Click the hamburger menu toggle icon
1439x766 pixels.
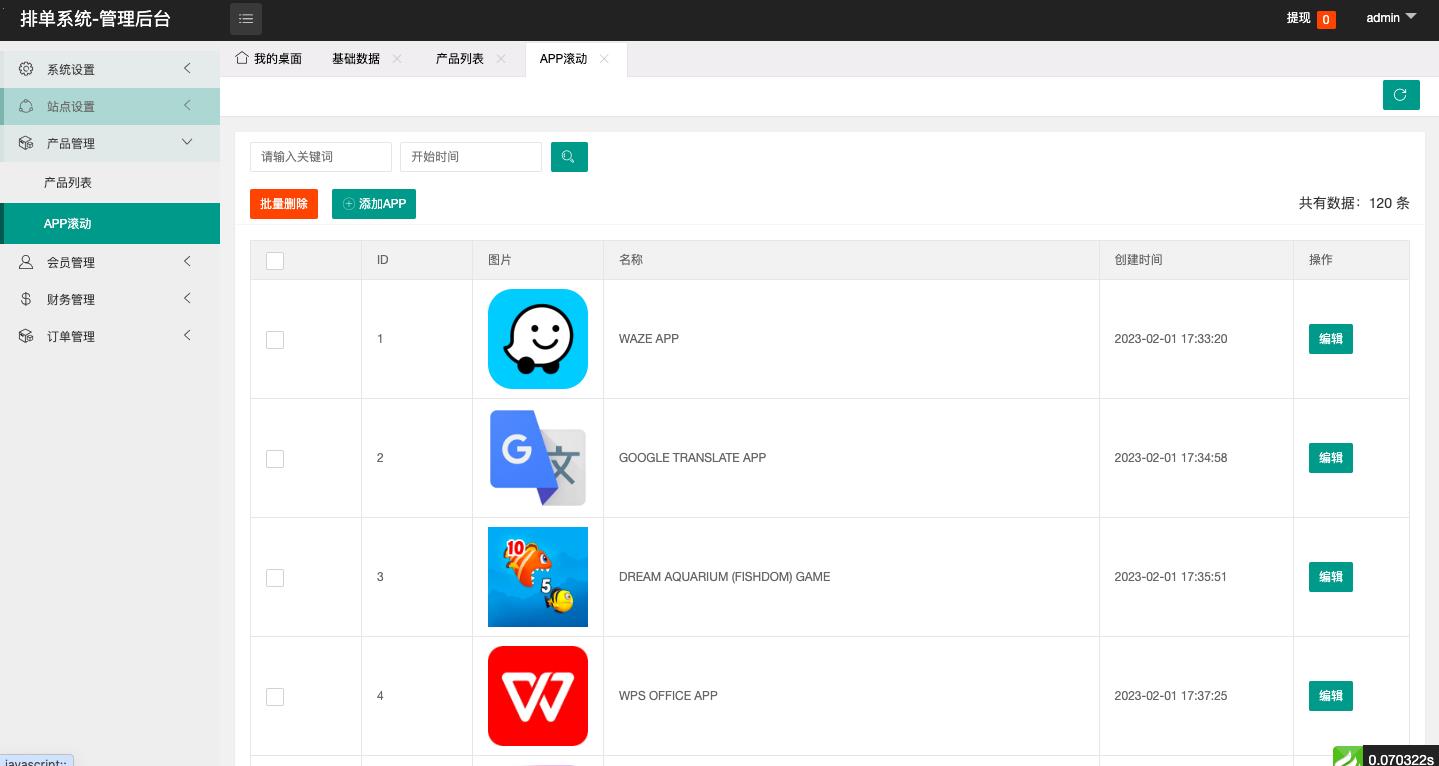point(246,19)
